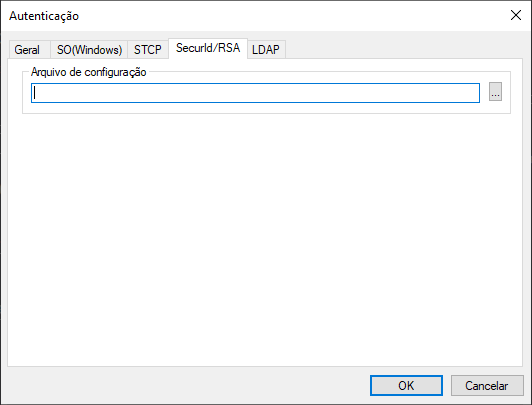
Task: Click the Arquivo de configuração group label
Action: coord(89,72)
